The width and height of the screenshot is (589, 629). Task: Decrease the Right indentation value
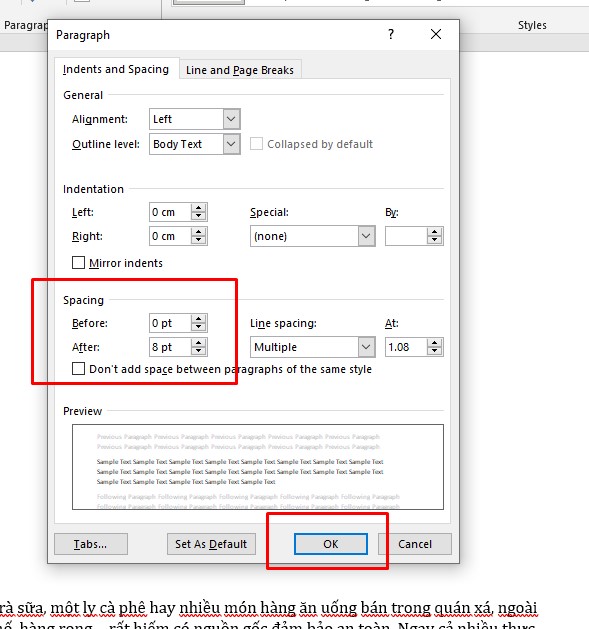198,240
